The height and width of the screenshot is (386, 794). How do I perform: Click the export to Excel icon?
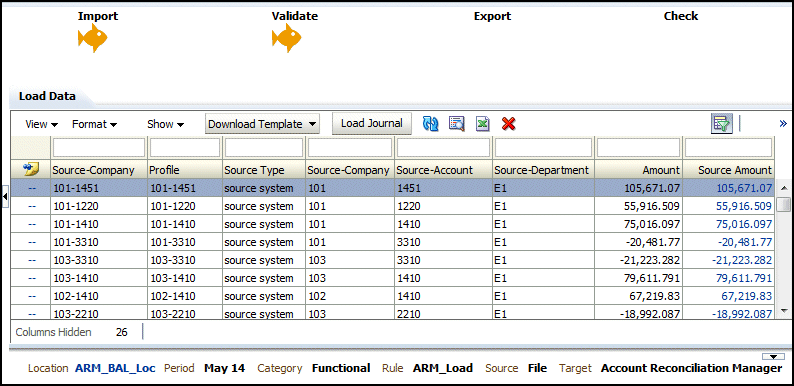(483, 124)
